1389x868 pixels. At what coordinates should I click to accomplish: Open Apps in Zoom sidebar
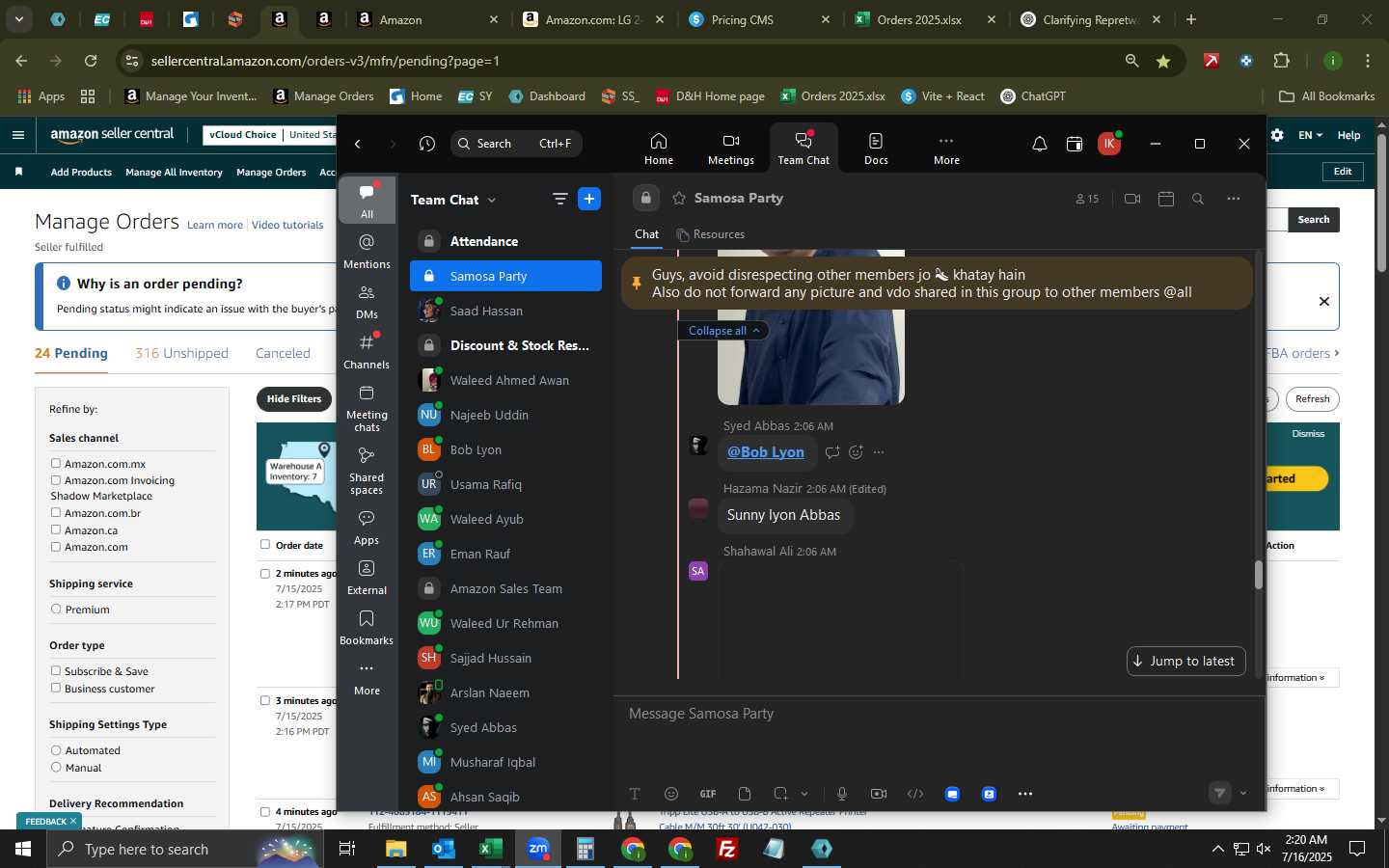(367, 527)
